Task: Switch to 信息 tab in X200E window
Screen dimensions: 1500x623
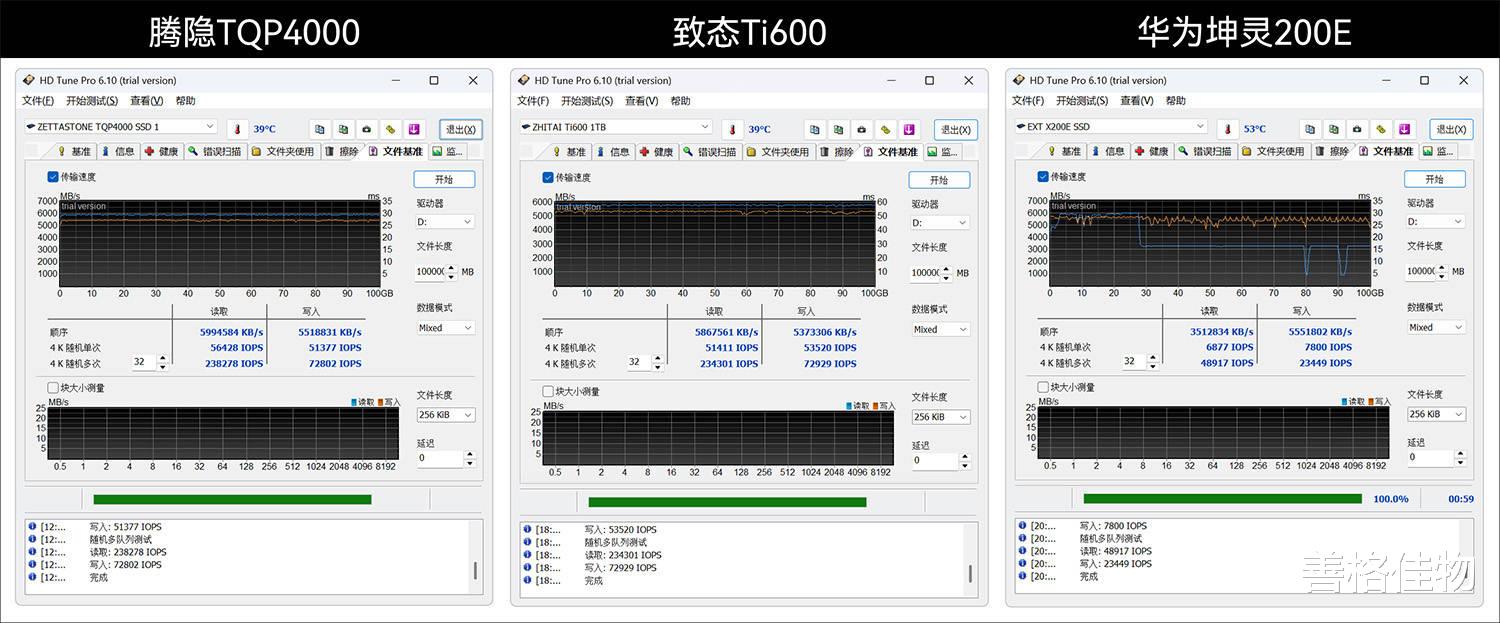Action: pyautogui.click(x=1108, y=151)
